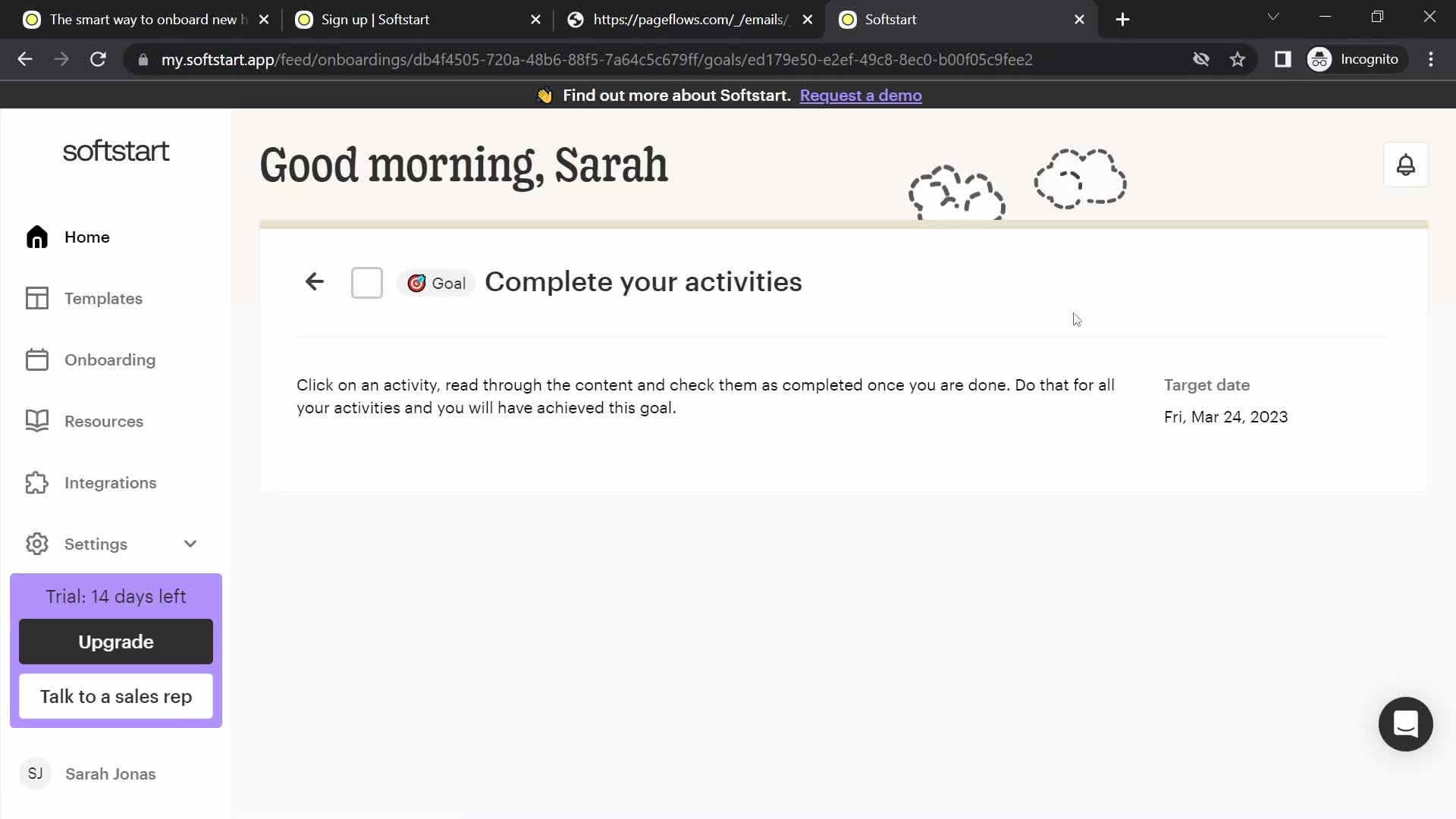Viewport: 1456px width, 819px height.
Task: Open a new browser tab
Action: point(1123,20)
